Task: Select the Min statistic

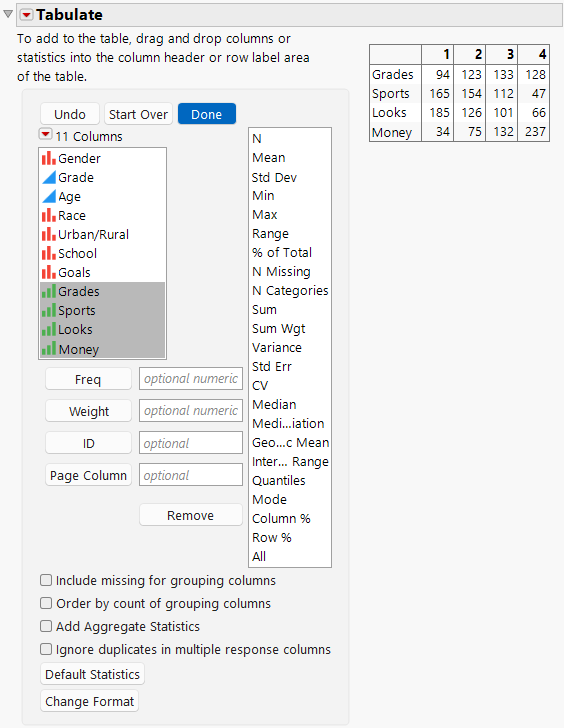Action: coord(263,195)
